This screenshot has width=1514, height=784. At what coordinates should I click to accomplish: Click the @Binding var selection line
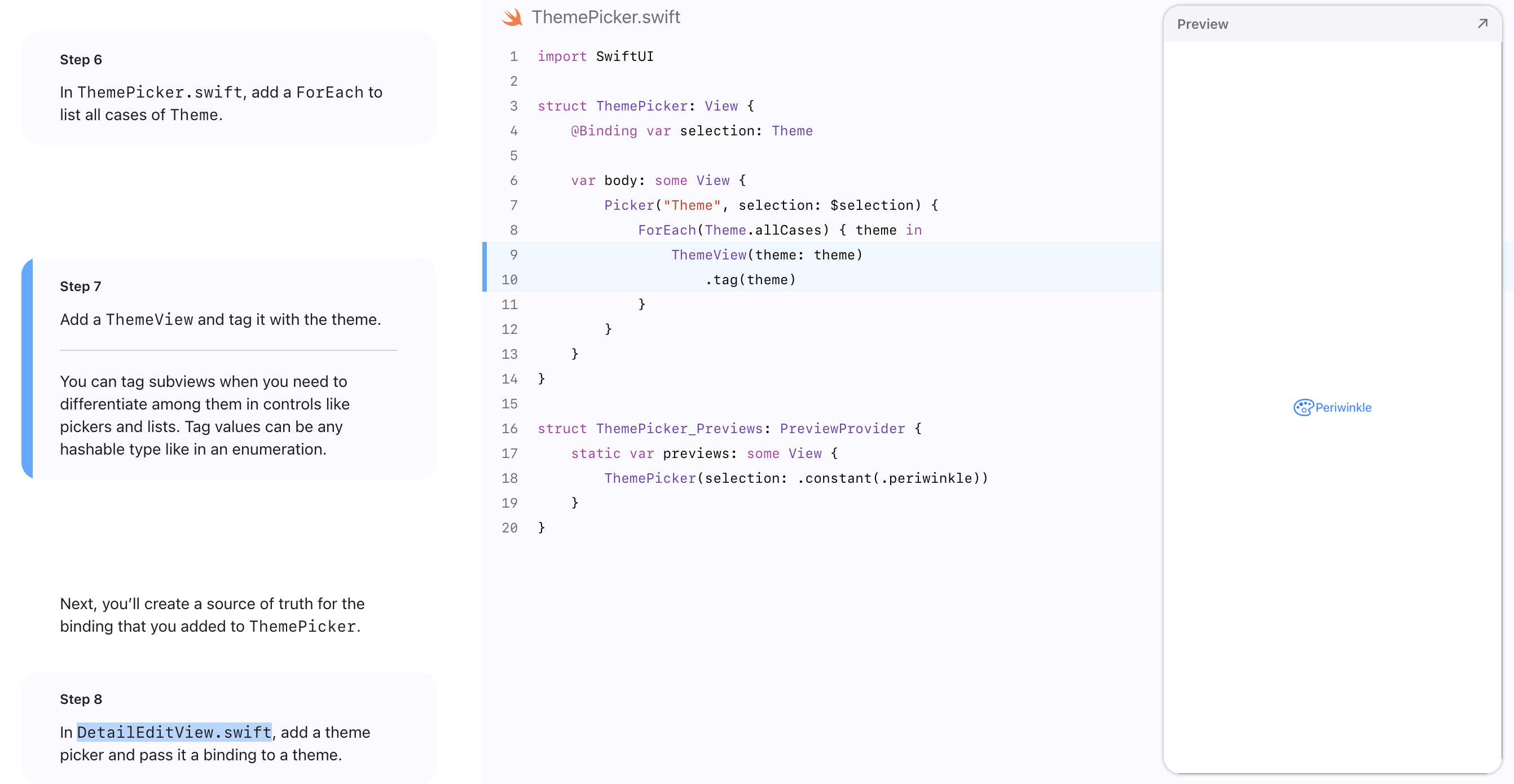tap(691, 130)
